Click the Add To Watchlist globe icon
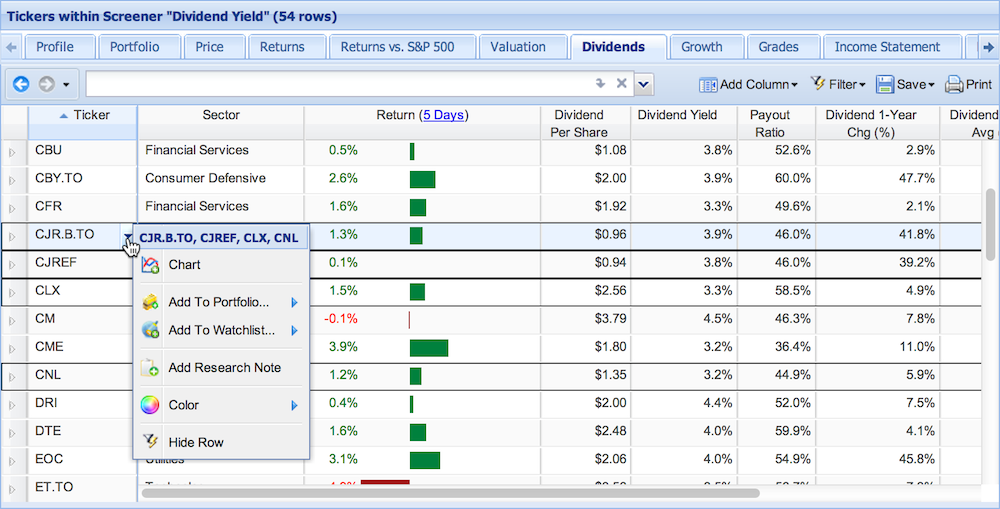Screen dimensions: 1000x509 coord(150,330)
